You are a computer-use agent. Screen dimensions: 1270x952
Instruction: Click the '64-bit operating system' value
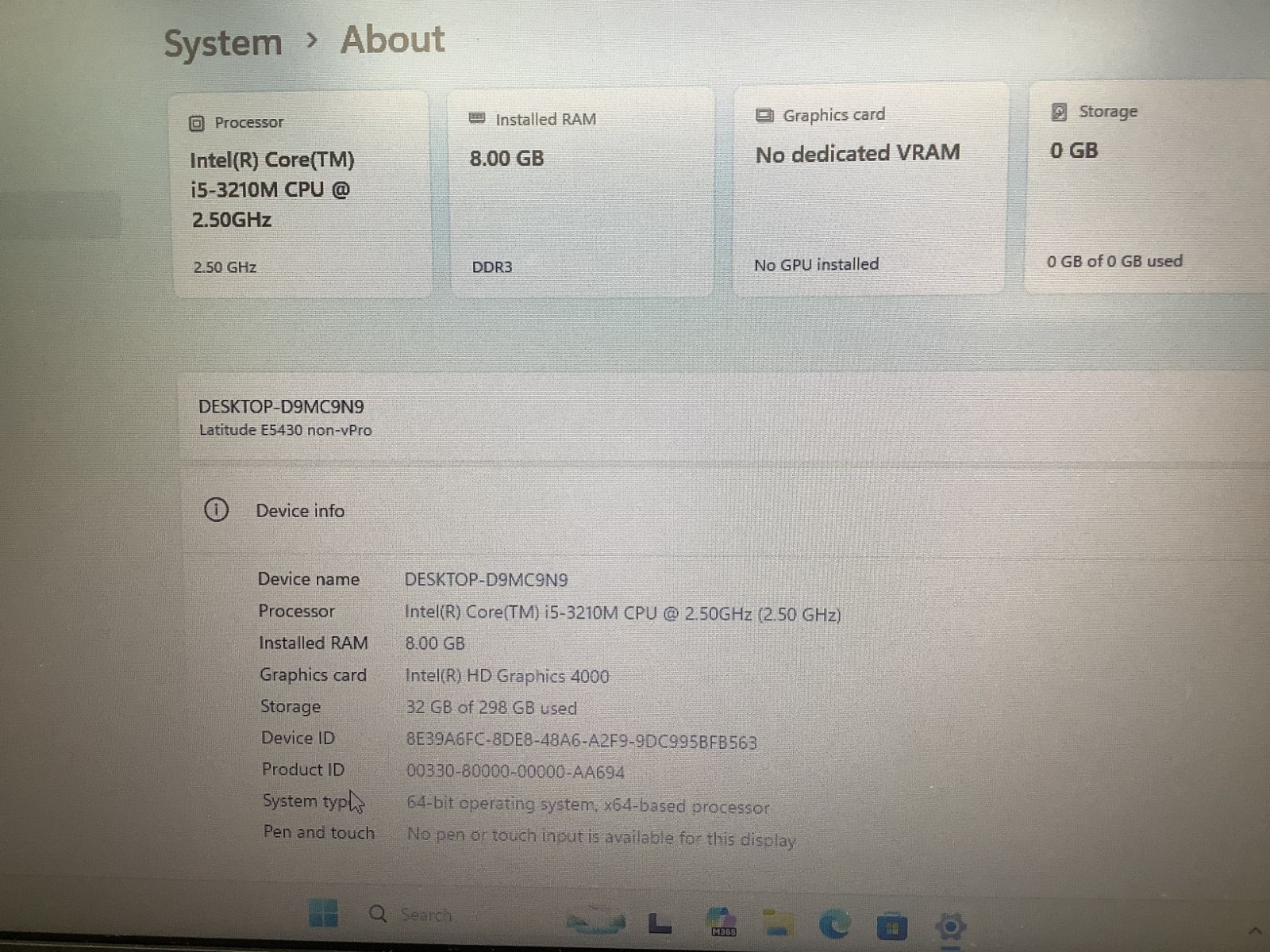coord(587,805)
